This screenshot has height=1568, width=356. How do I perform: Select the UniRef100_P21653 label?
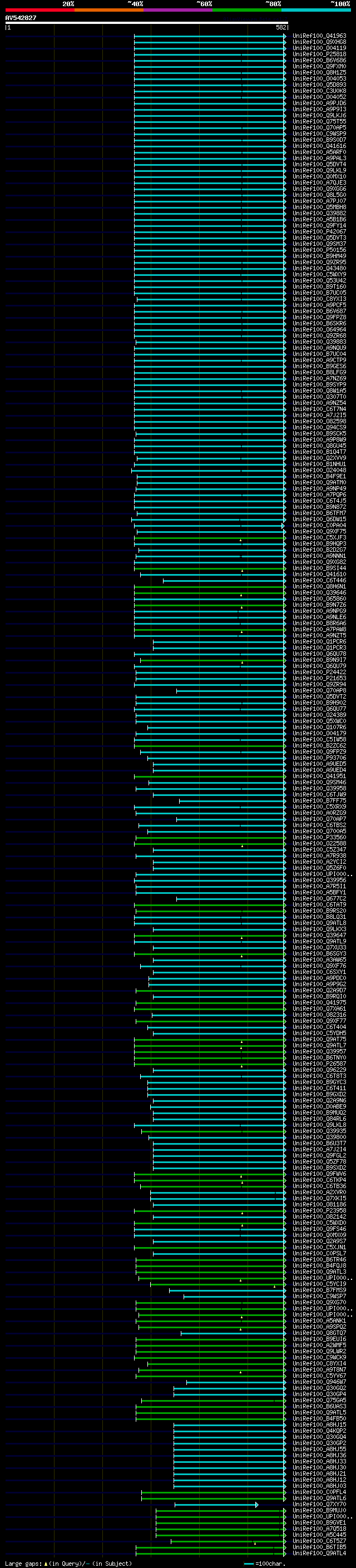319,677
